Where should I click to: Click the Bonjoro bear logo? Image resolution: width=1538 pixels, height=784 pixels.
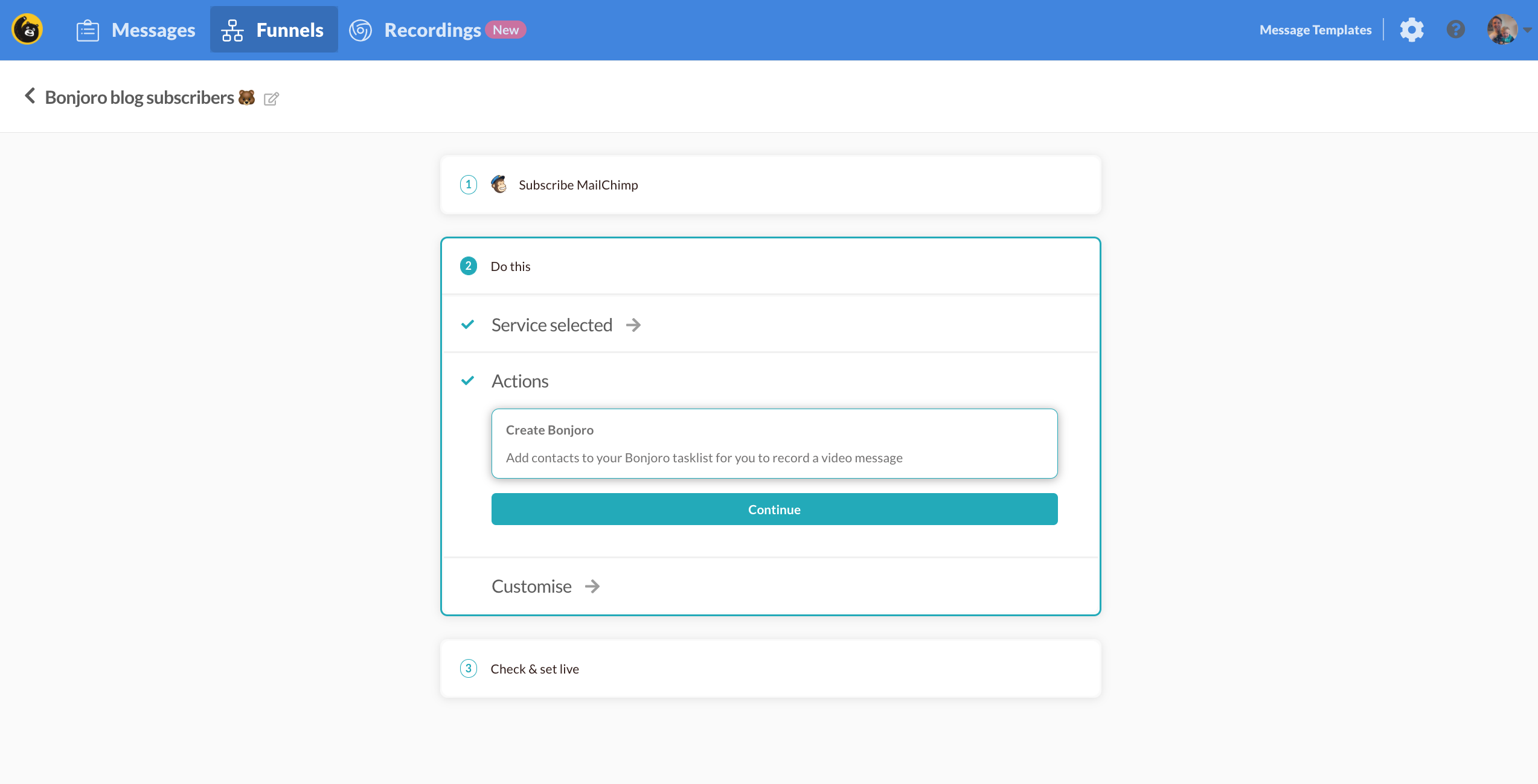click(x=27, y=30)
